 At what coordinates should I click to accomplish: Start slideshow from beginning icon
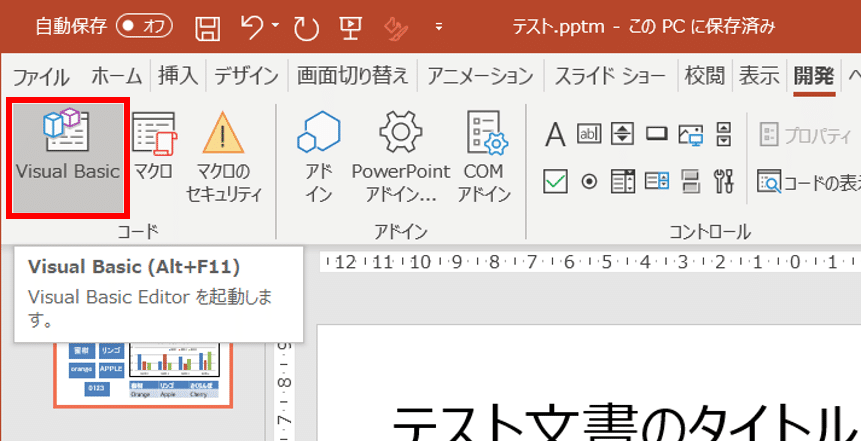(350, 27)
